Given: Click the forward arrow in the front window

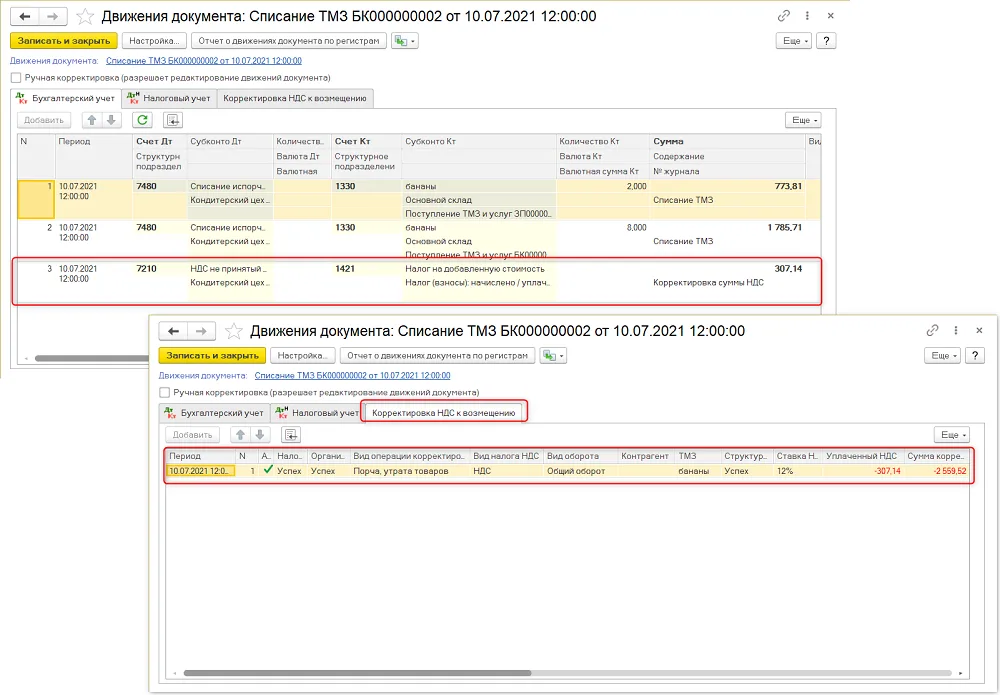Looking at the screenshot, I should click(x=201, y=331).
